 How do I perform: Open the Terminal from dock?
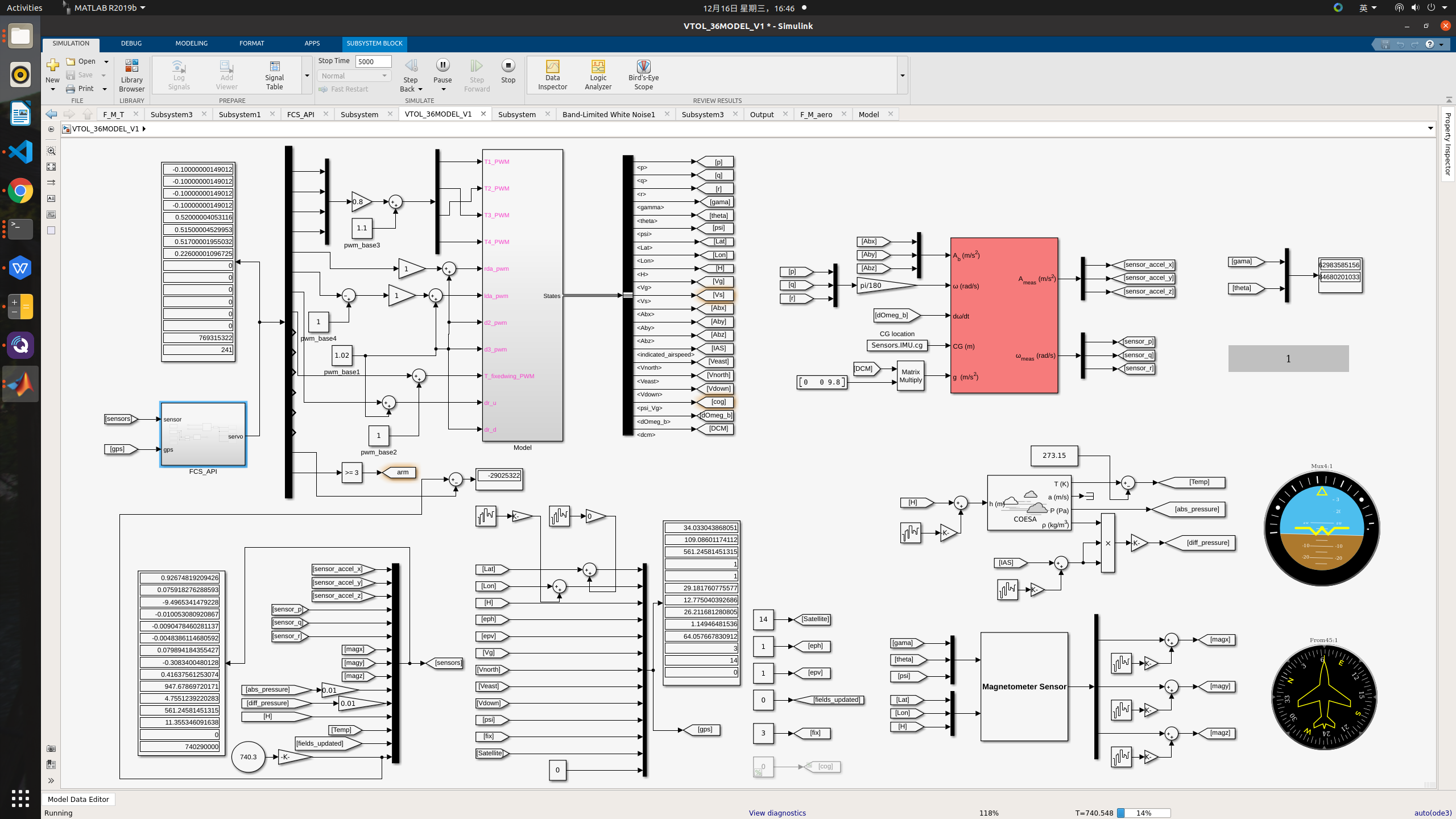point(20,229)
